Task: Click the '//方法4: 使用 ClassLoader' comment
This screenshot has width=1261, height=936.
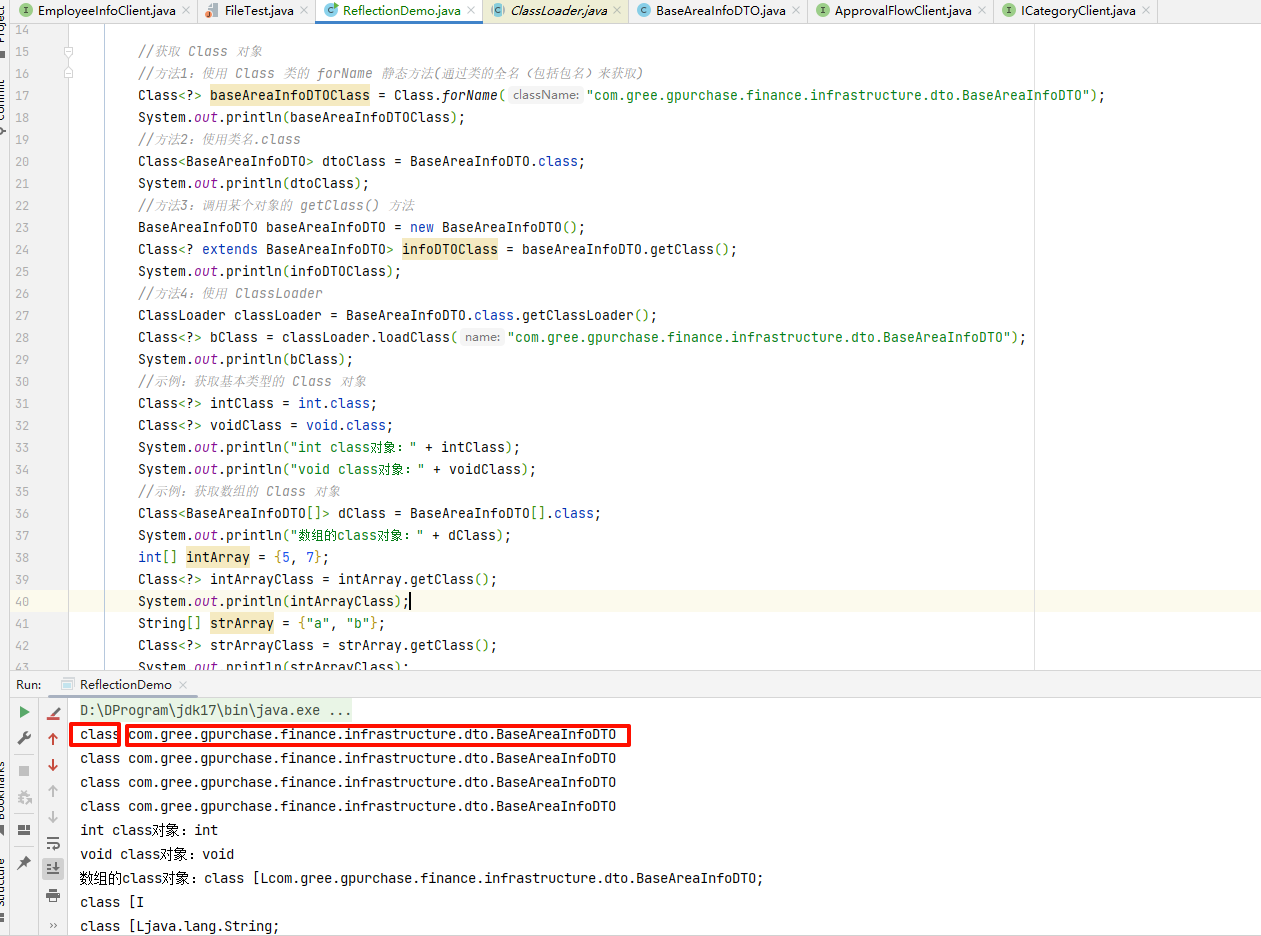Action: click(230, 293)
